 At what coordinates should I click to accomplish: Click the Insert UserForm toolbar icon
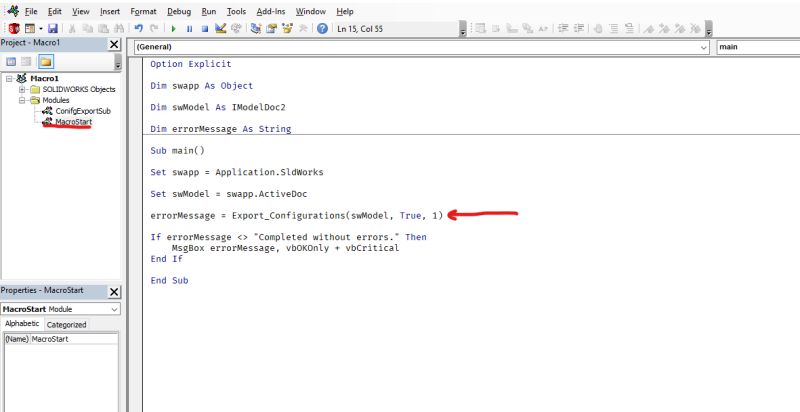[x=30, y=29]
